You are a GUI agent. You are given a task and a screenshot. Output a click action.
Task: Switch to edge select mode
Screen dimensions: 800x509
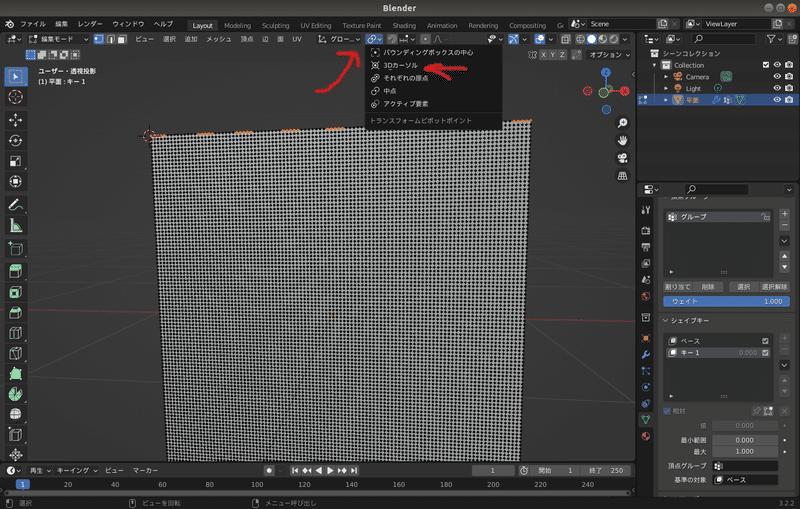click(110, 39)
